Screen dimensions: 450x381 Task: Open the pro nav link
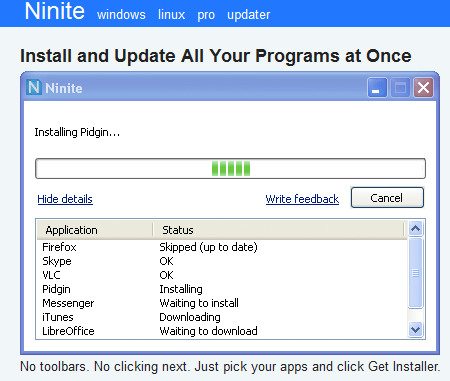206,15
